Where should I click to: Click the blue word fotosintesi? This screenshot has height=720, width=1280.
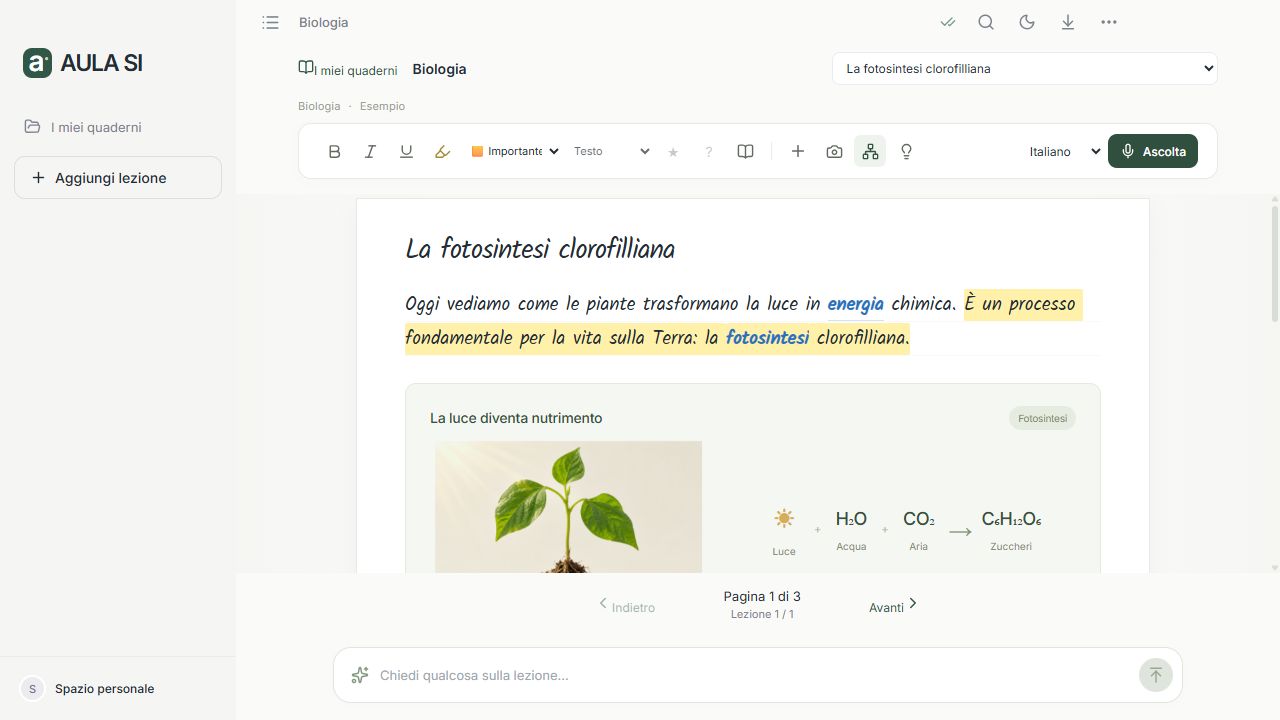click(x=767, y=337)
